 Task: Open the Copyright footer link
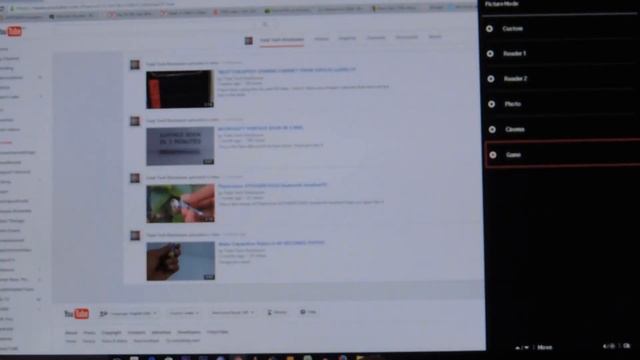coord(111,333)
